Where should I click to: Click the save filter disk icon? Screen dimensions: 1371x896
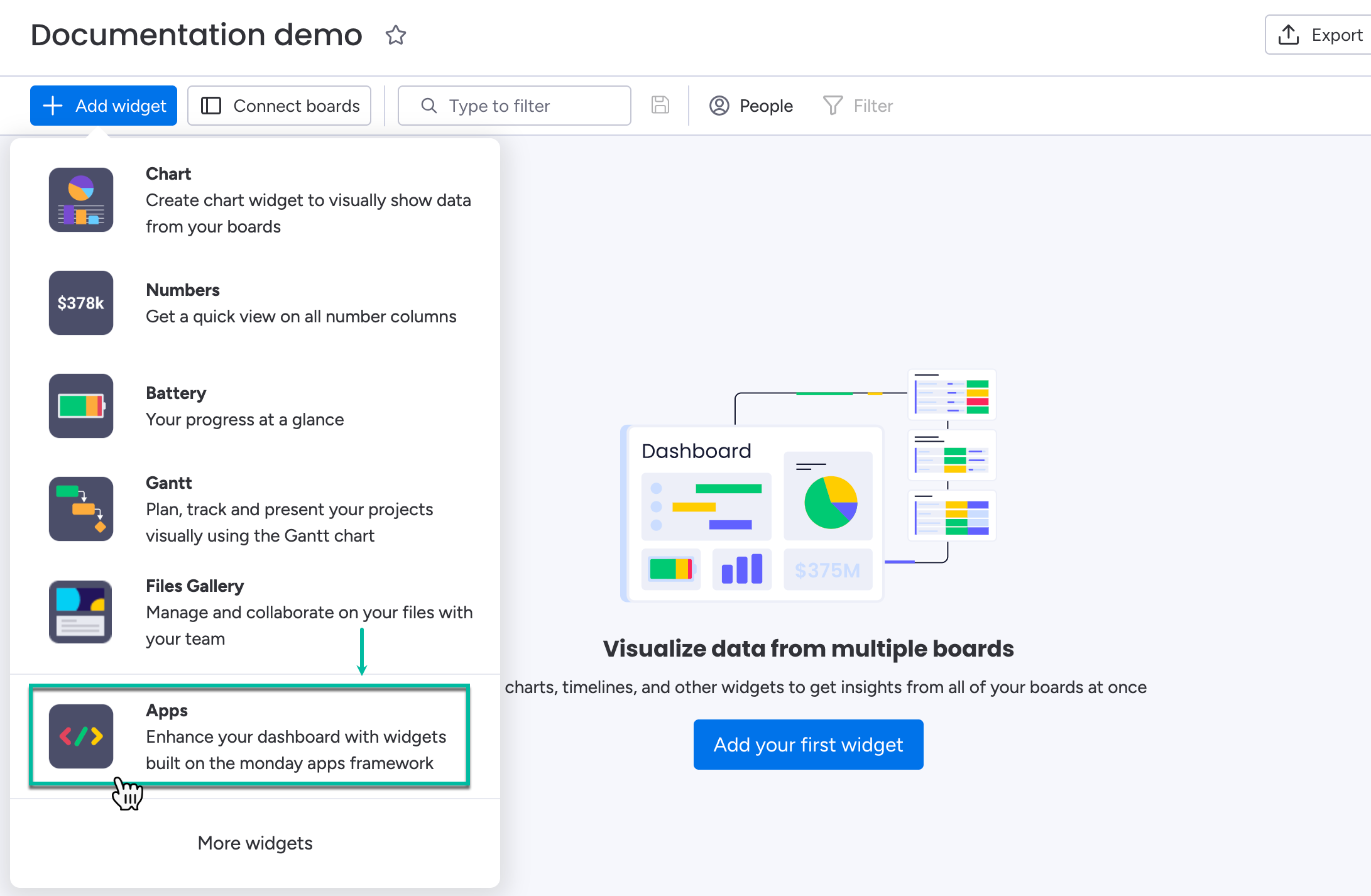660,105
